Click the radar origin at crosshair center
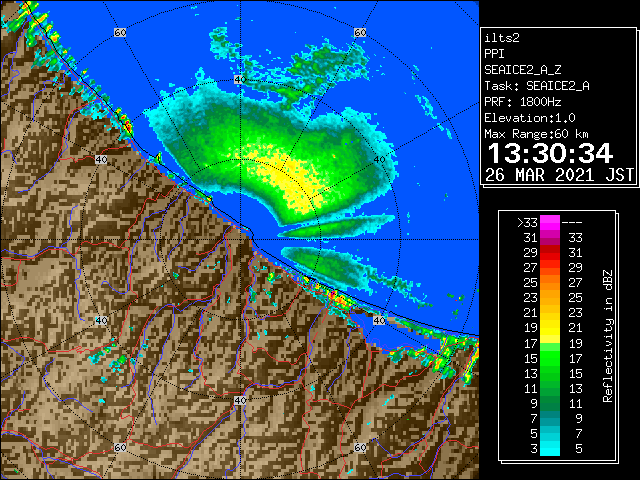 240,240
